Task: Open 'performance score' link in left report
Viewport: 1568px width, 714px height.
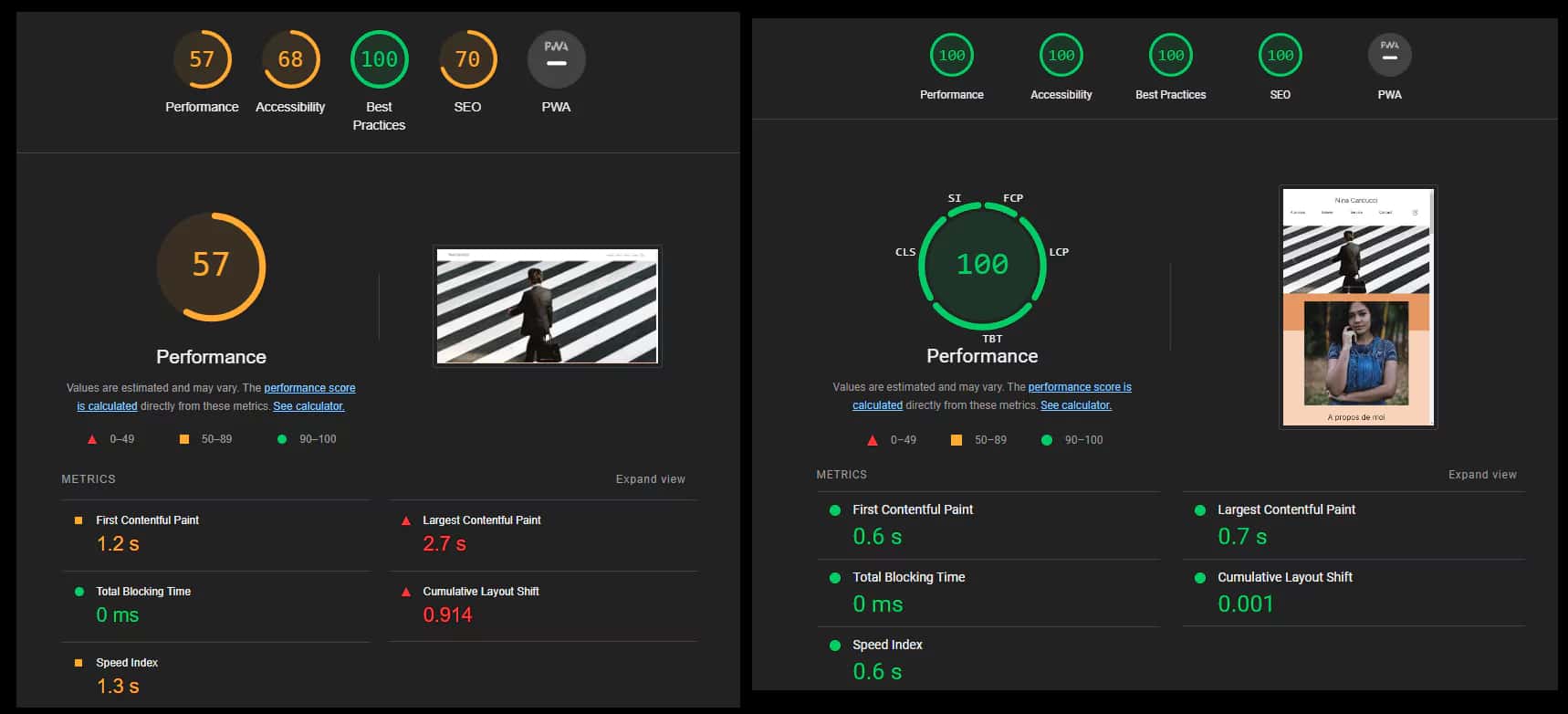Action: (x=309, y=388)
